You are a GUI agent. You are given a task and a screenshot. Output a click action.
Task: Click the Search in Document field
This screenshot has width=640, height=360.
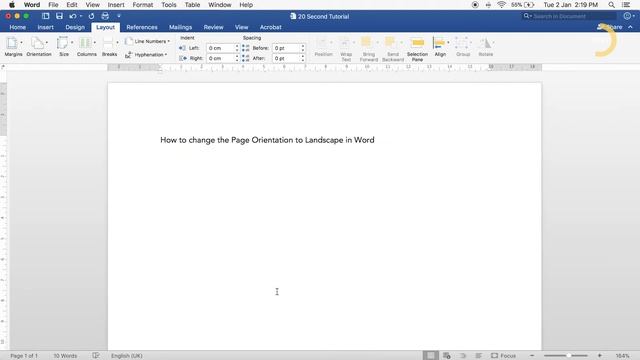[569, 16]
